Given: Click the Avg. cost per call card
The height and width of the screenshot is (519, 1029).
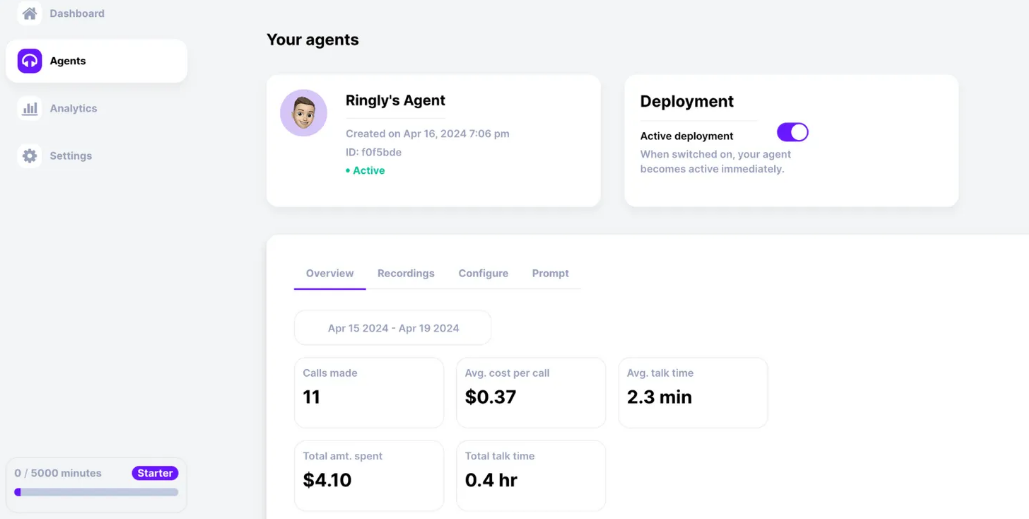Looking at the screenshot, I should (x=531, y=392).
